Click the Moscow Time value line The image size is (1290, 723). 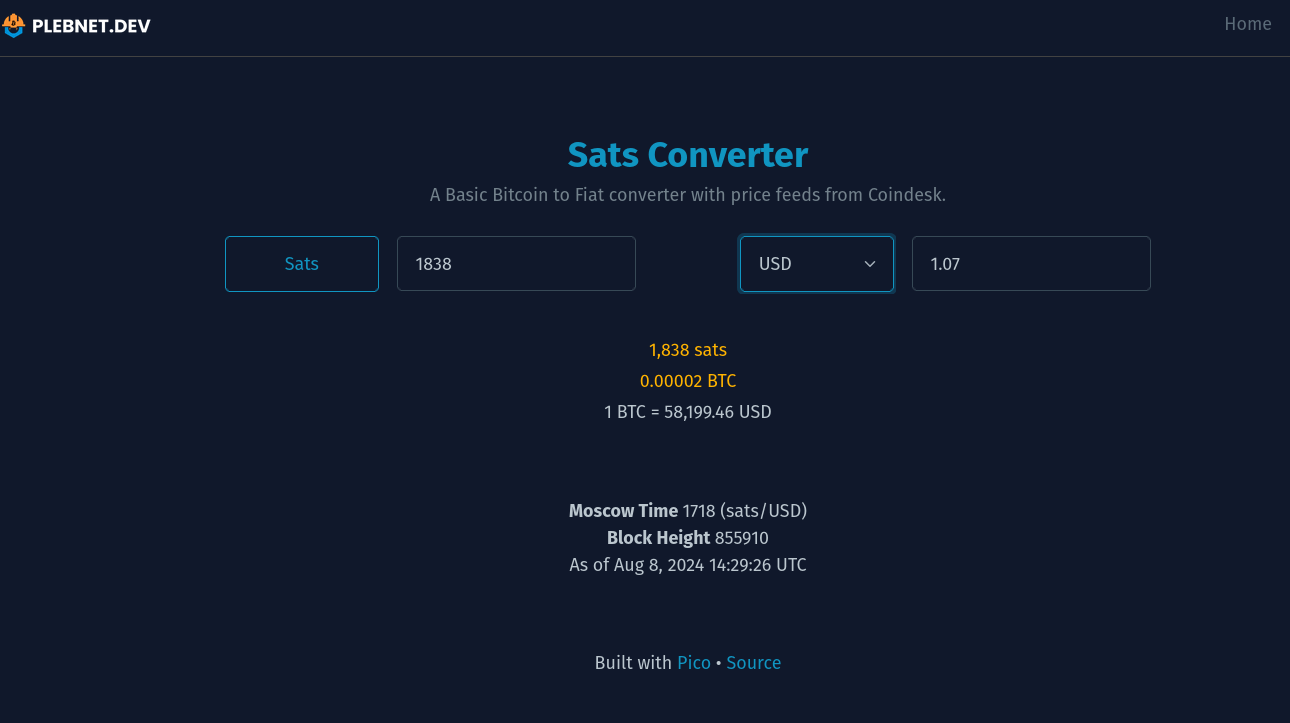point(688,511)
